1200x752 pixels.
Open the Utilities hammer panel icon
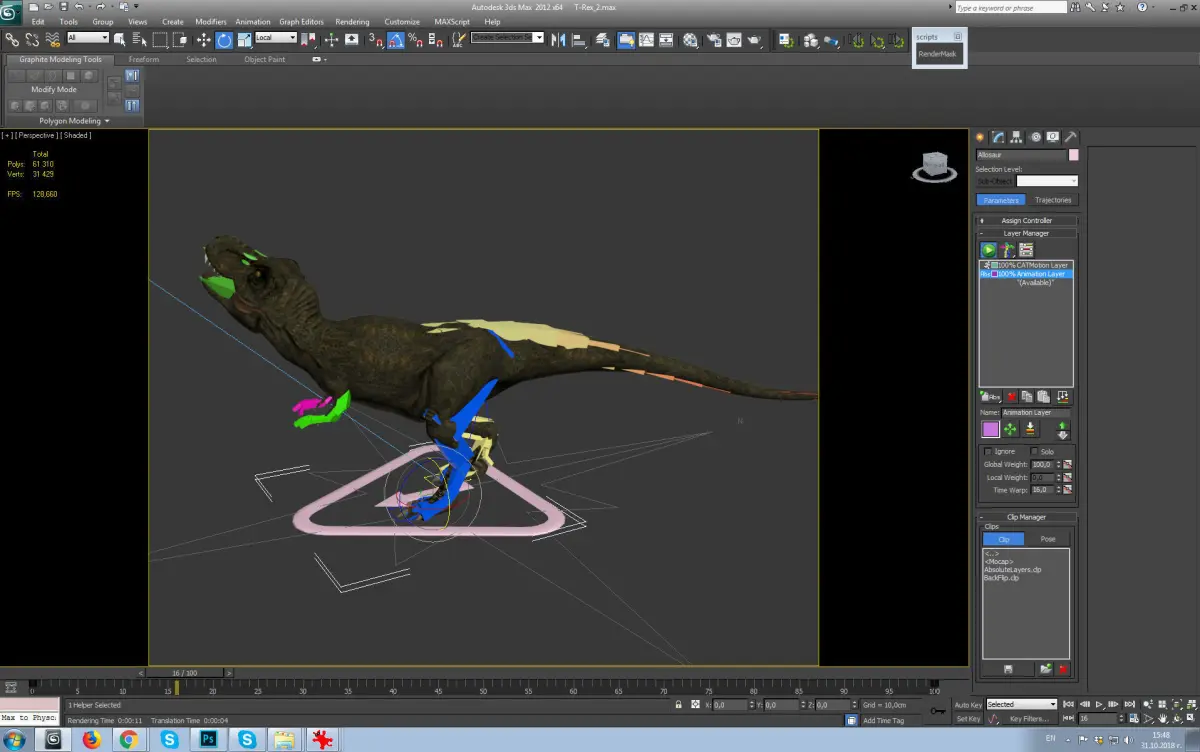point(1069,137)
